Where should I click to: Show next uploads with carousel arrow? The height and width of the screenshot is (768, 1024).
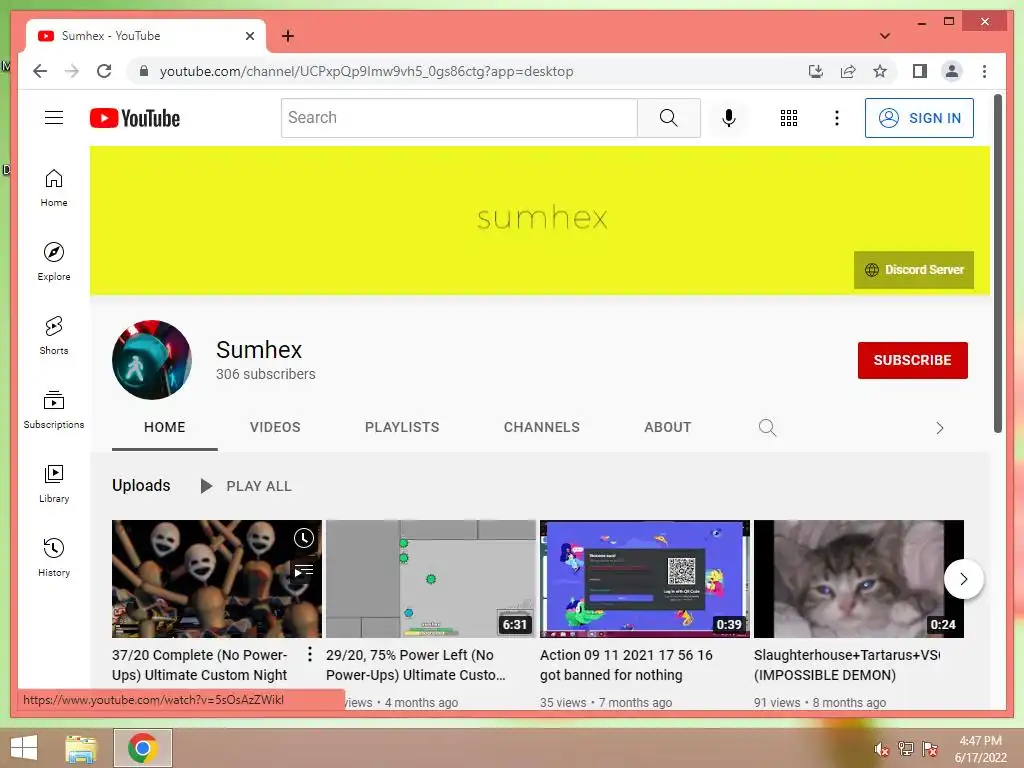click(963, 579)
